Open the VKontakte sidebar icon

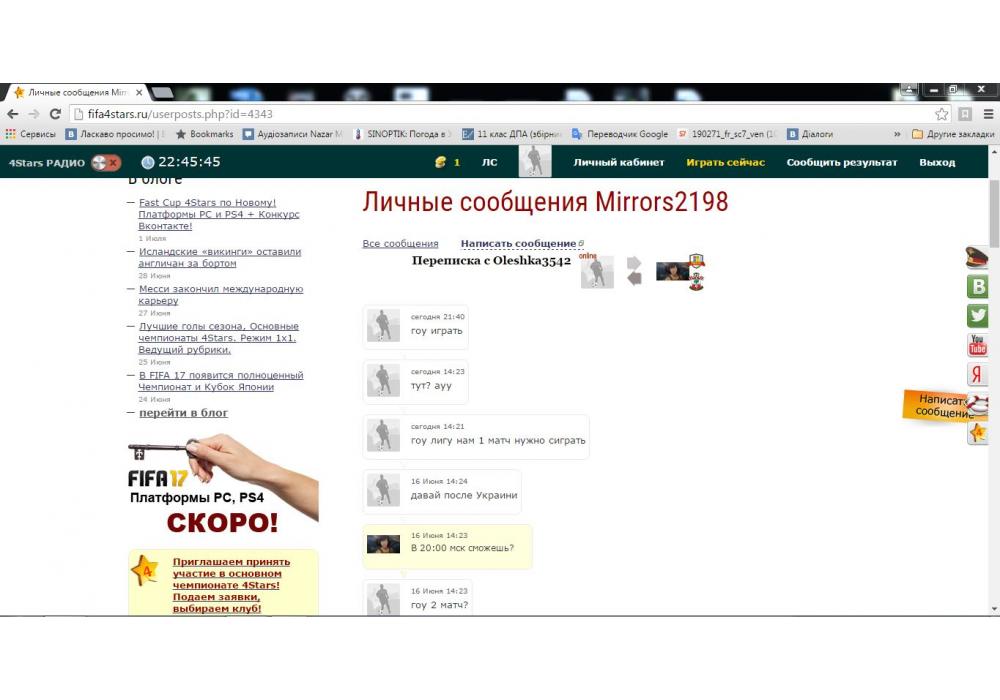pos(977,287)
